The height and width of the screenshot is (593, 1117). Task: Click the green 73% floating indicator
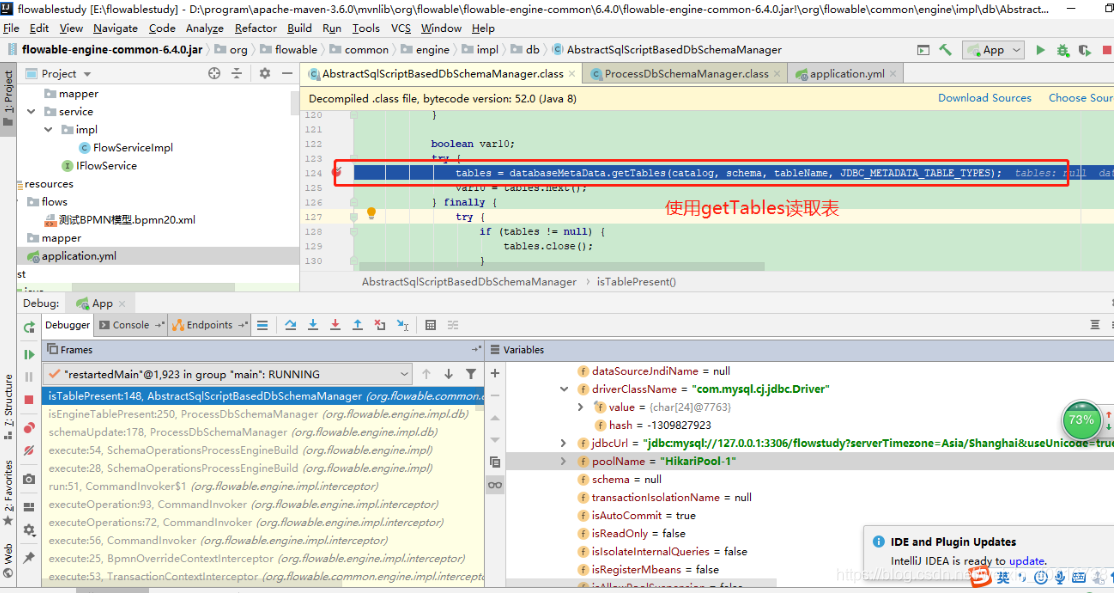coord(1081,421)
